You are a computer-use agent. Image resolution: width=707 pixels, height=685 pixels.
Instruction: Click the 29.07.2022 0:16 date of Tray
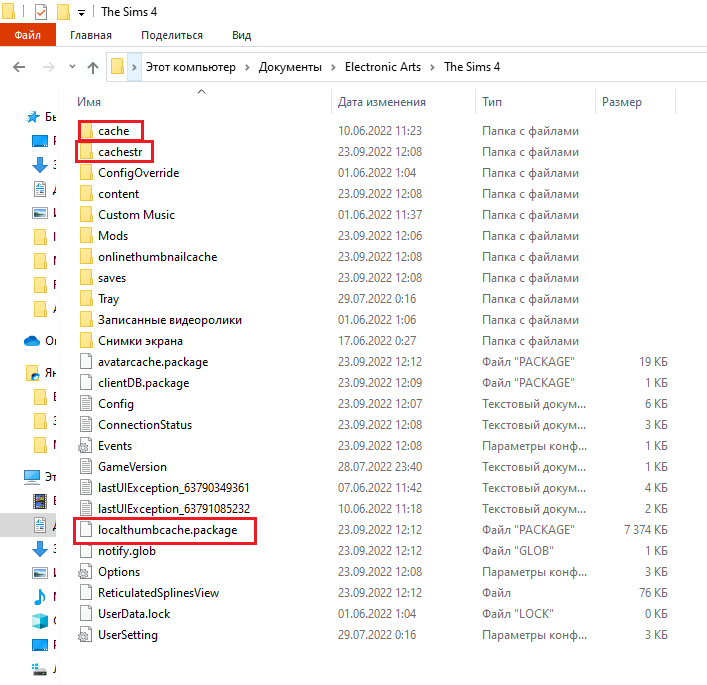coord(377,299)
